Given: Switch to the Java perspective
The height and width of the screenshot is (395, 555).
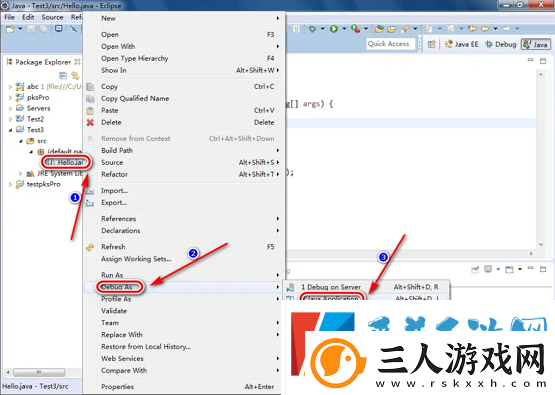Looking at the screenshot, I should [x=536, y=44].
